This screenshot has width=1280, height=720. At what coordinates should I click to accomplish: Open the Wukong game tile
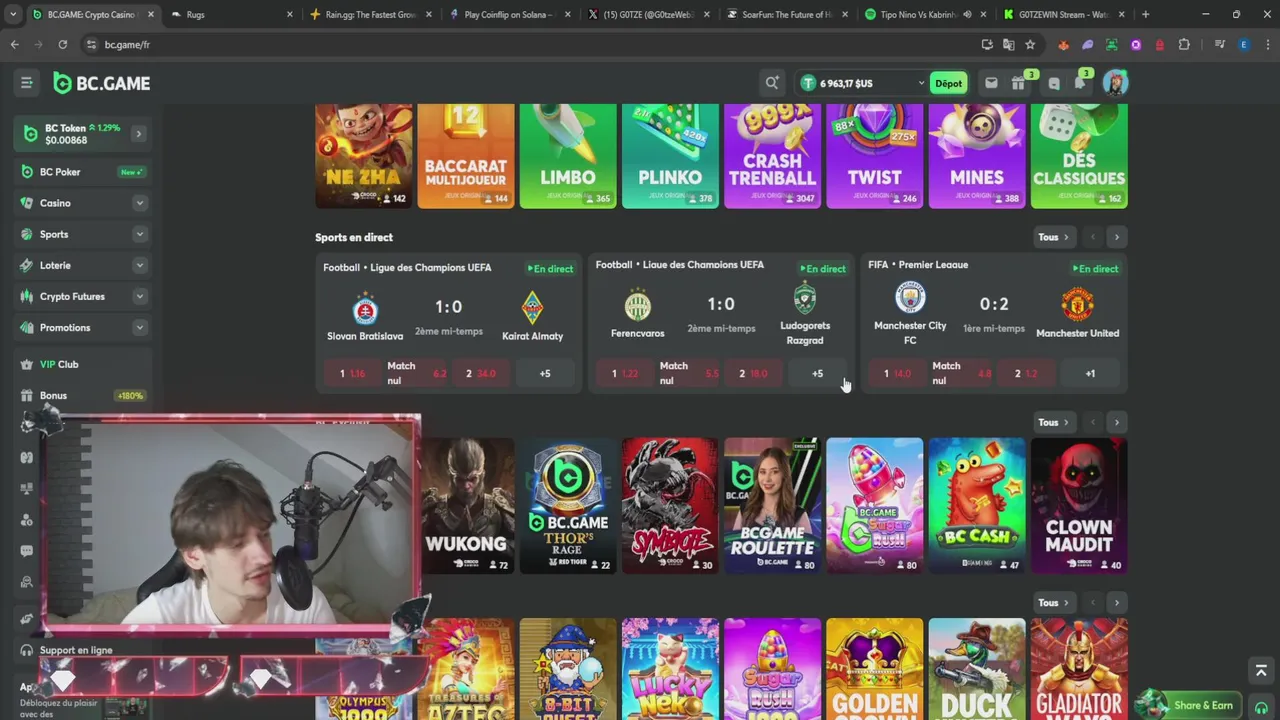pyautogui.click(x=468, y=506)
